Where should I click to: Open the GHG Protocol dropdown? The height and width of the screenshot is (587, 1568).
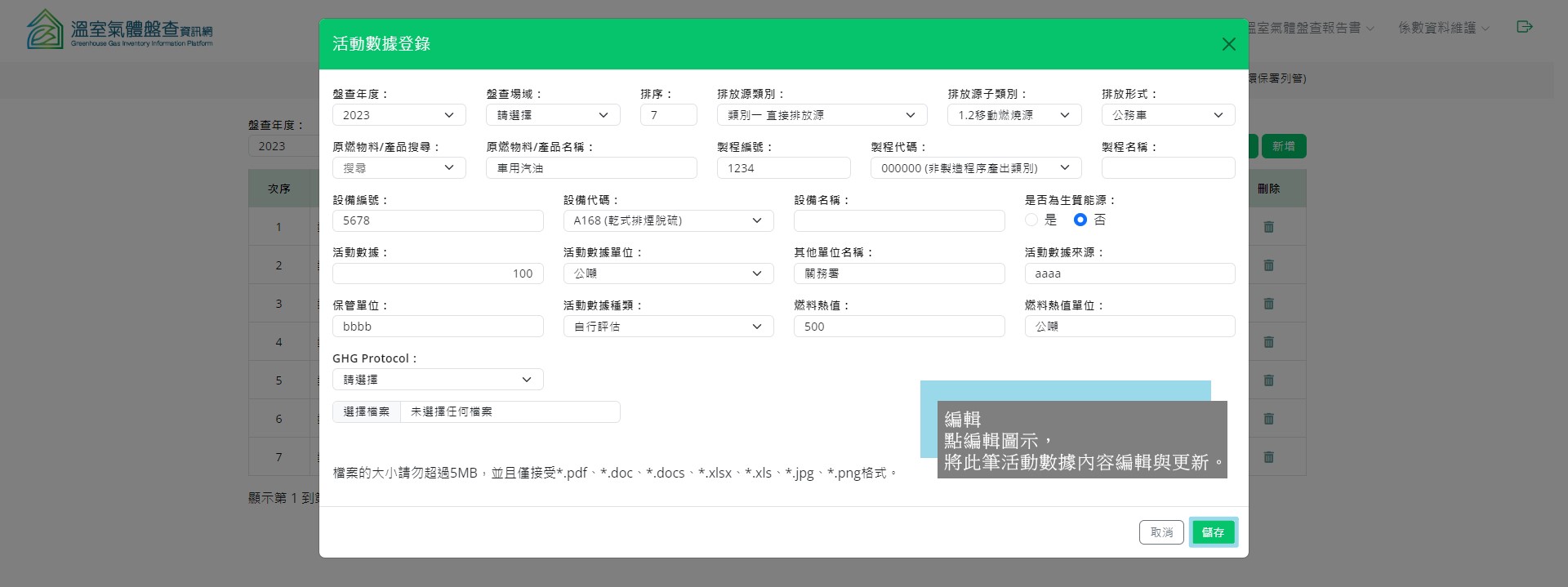click(x=437, y=380)
